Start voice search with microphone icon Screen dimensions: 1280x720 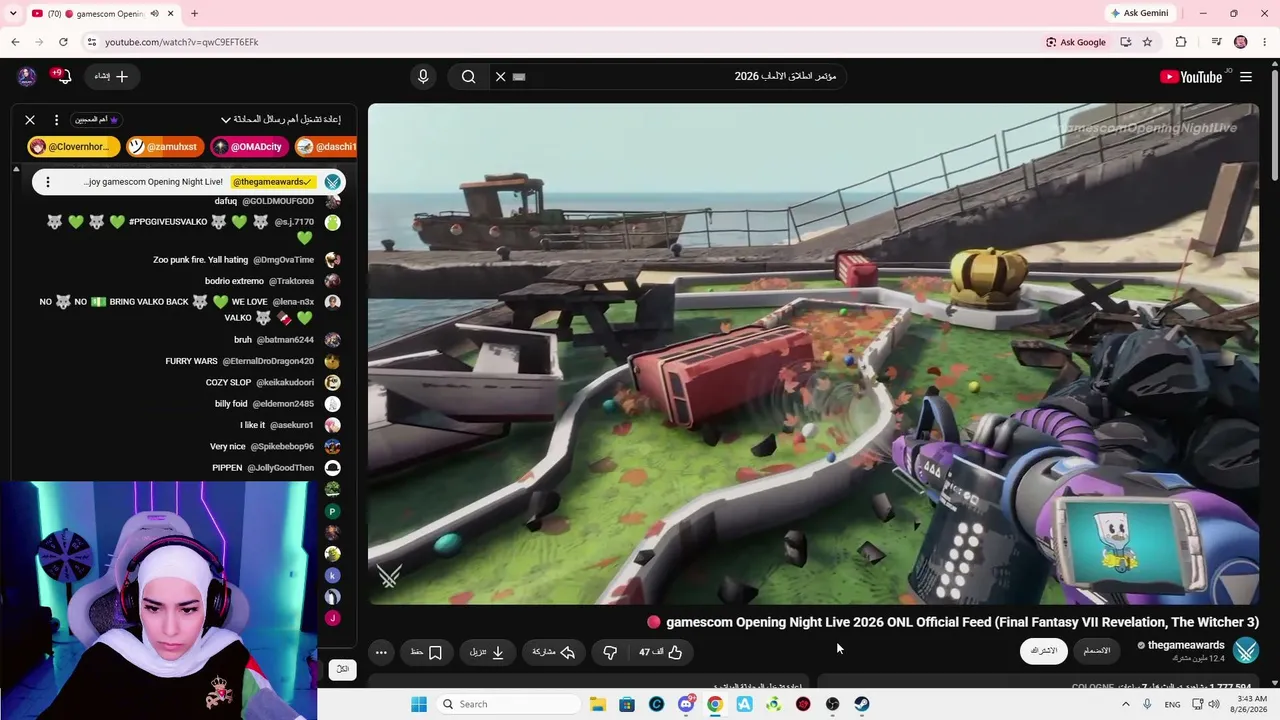tap(423, 77)
